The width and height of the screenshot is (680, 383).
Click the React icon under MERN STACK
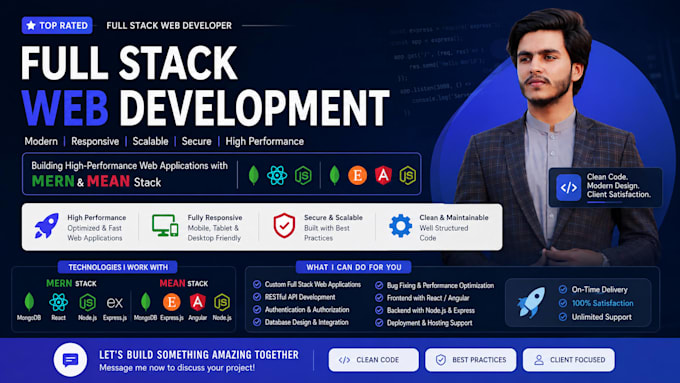pyautogui.click(x=59, y=302)
